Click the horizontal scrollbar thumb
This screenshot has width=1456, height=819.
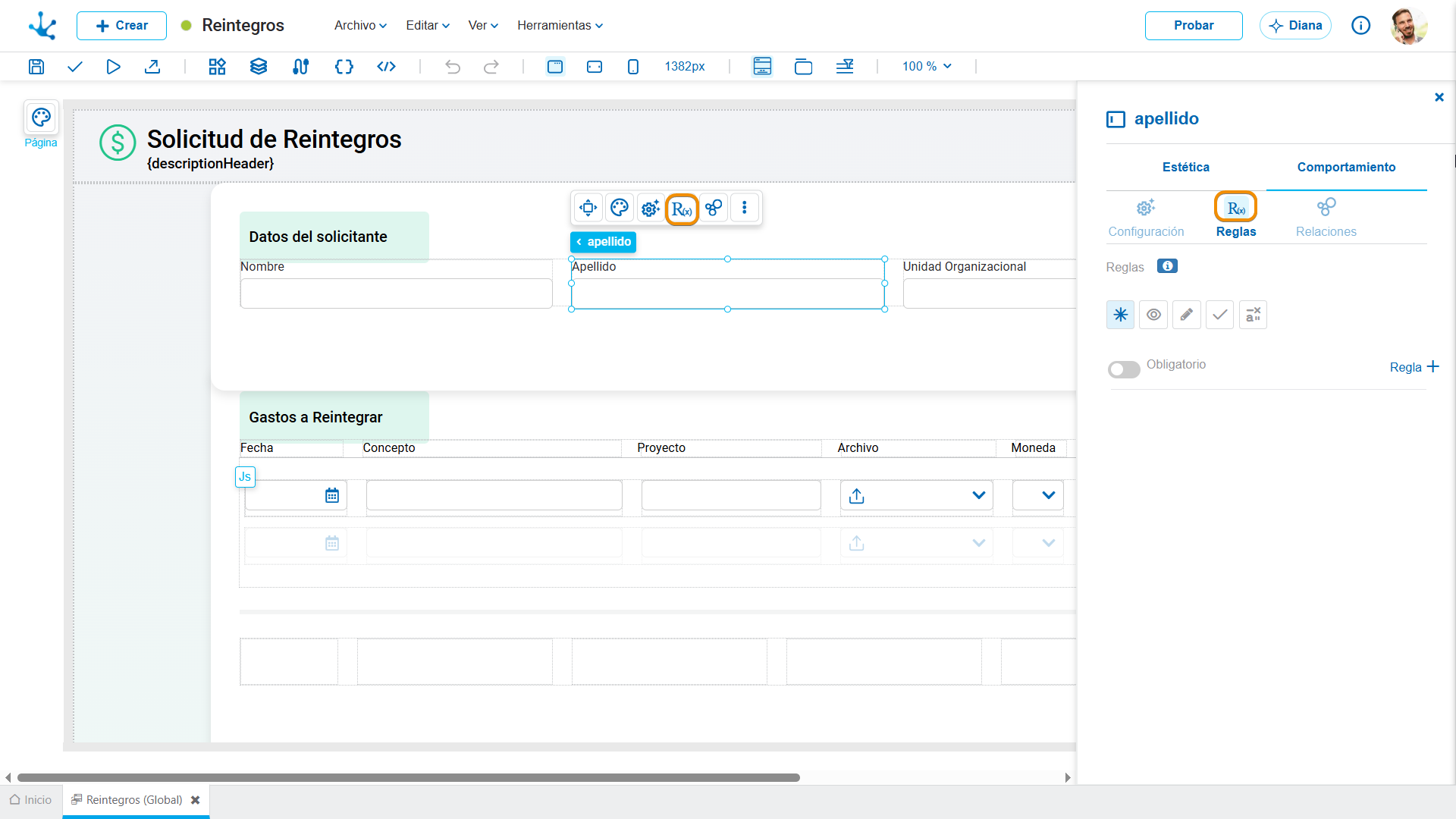coord(409,777)
